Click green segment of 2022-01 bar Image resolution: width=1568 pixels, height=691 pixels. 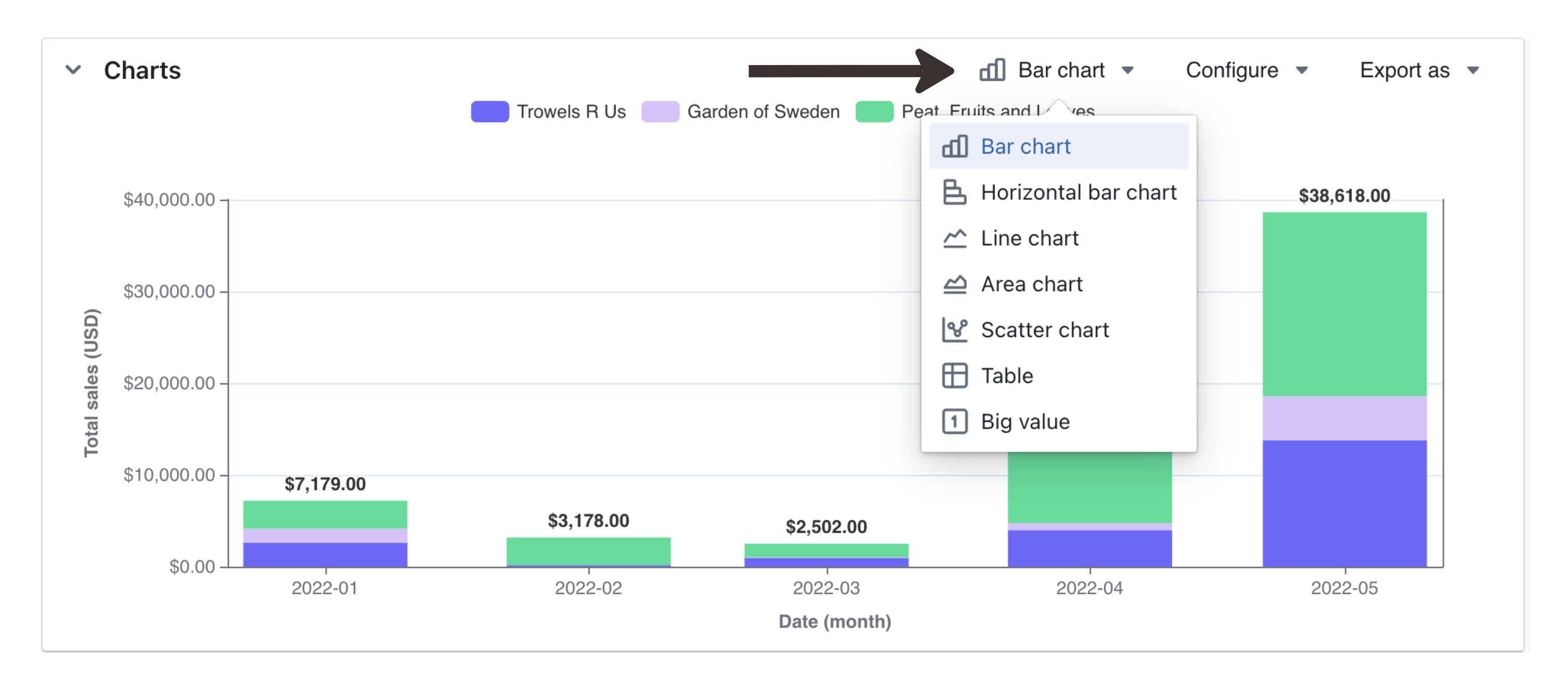coord(325,514)
